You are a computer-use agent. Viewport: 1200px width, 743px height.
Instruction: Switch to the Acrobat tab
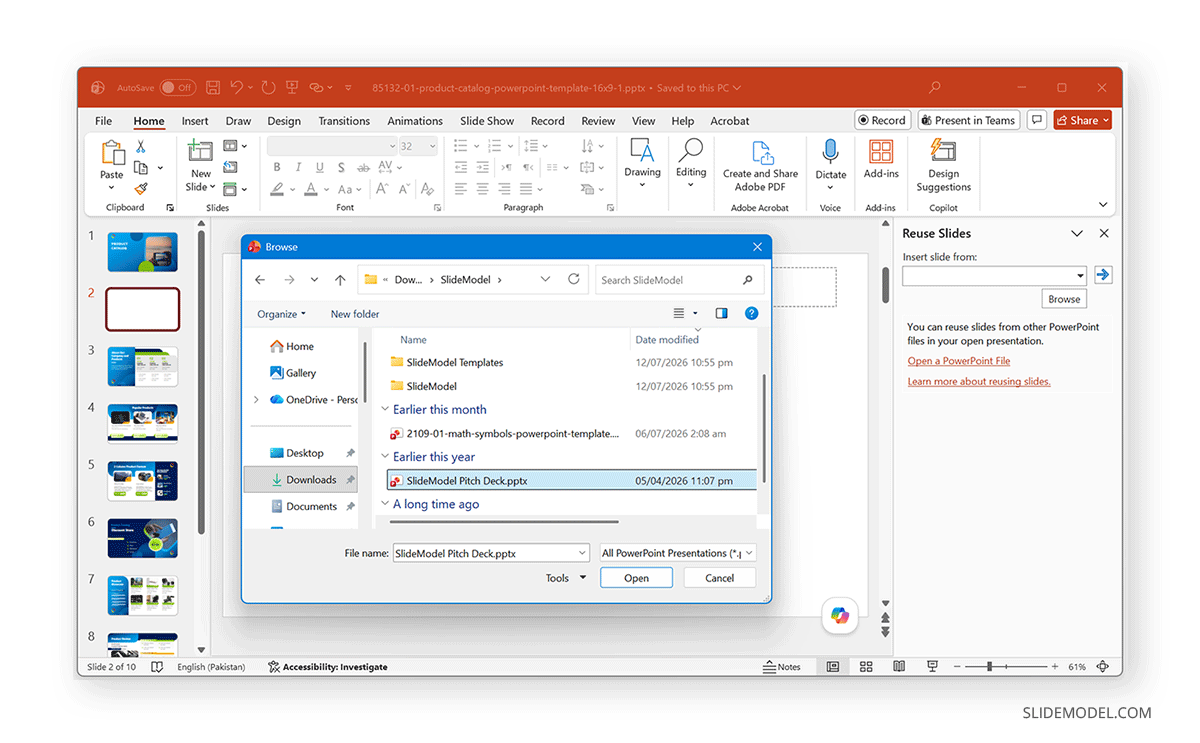730,121
